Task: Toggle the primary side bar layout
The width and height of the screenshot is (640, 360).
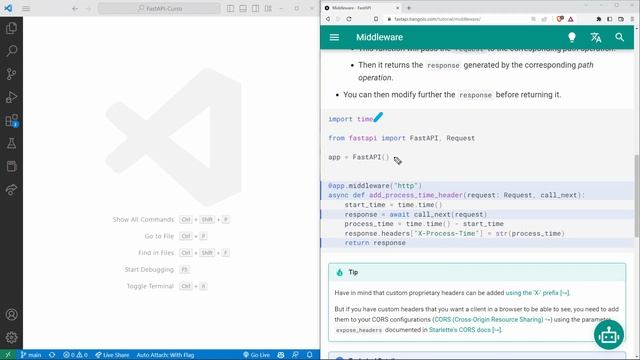Action: tap(231, 8)
